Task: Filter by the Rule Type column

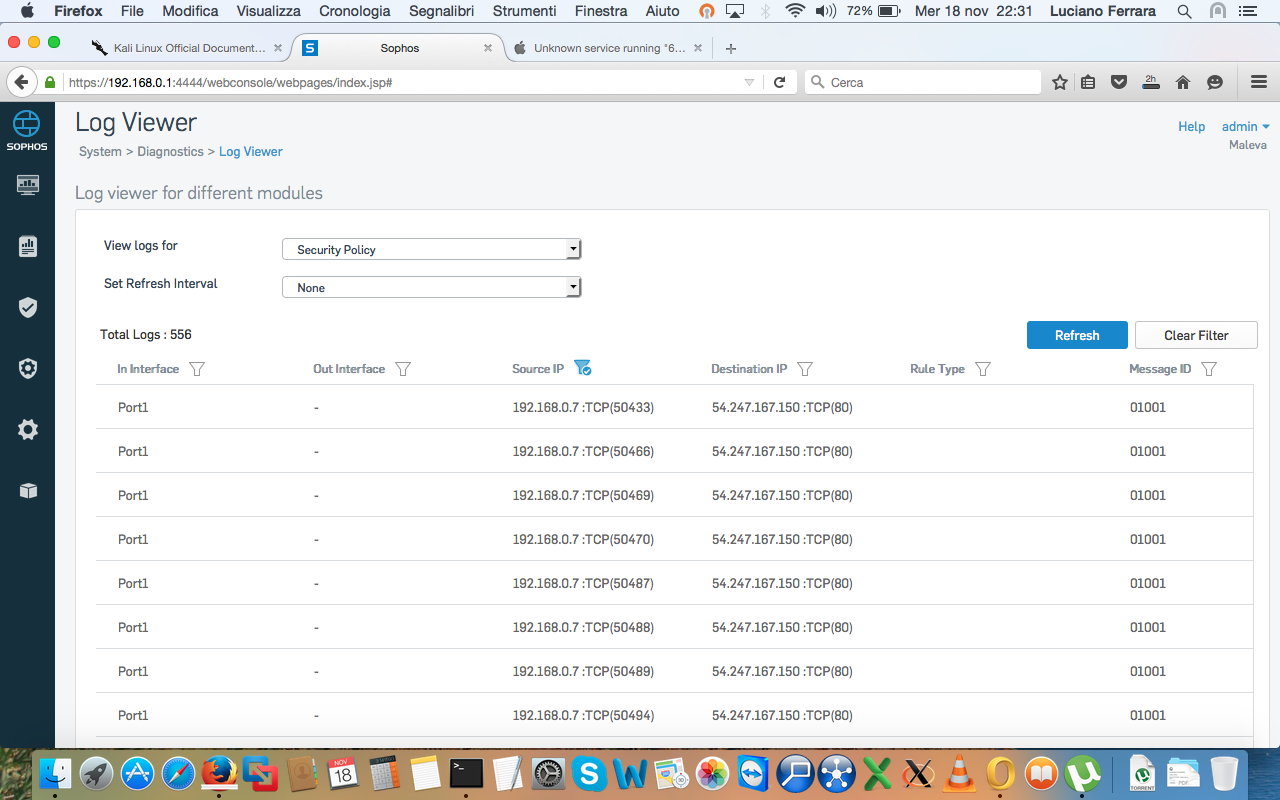Action: 983,369
